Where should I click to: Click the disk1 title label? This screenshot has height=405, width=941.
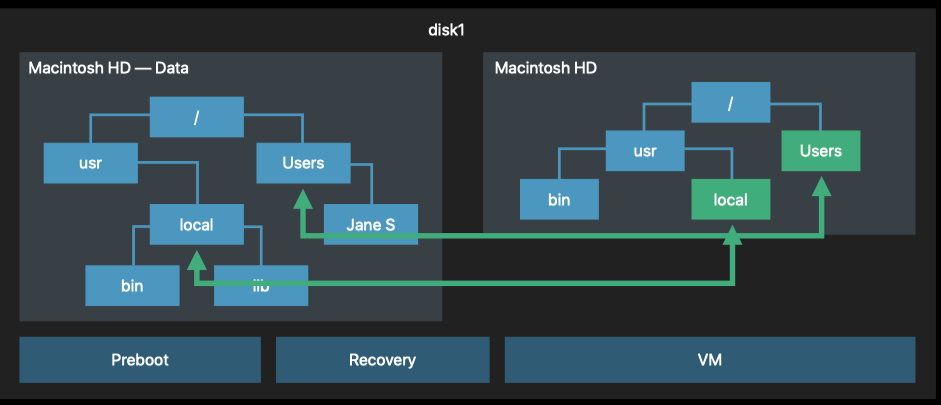(x=446, y=31)
